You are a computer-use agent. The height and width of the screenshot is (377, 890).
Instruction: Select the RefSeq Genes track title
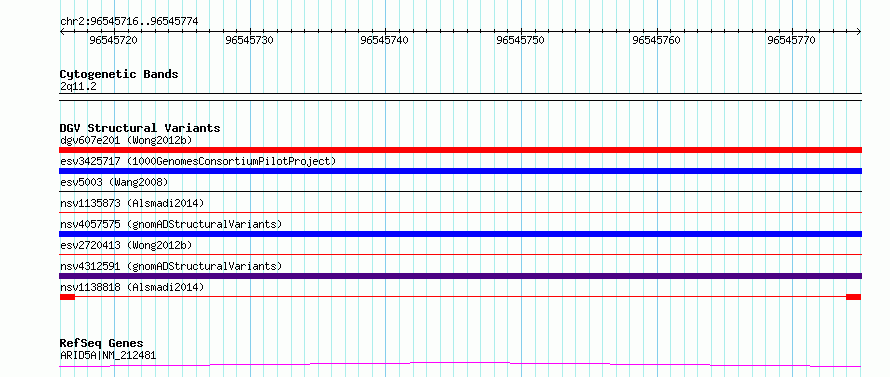coord(101,344)
